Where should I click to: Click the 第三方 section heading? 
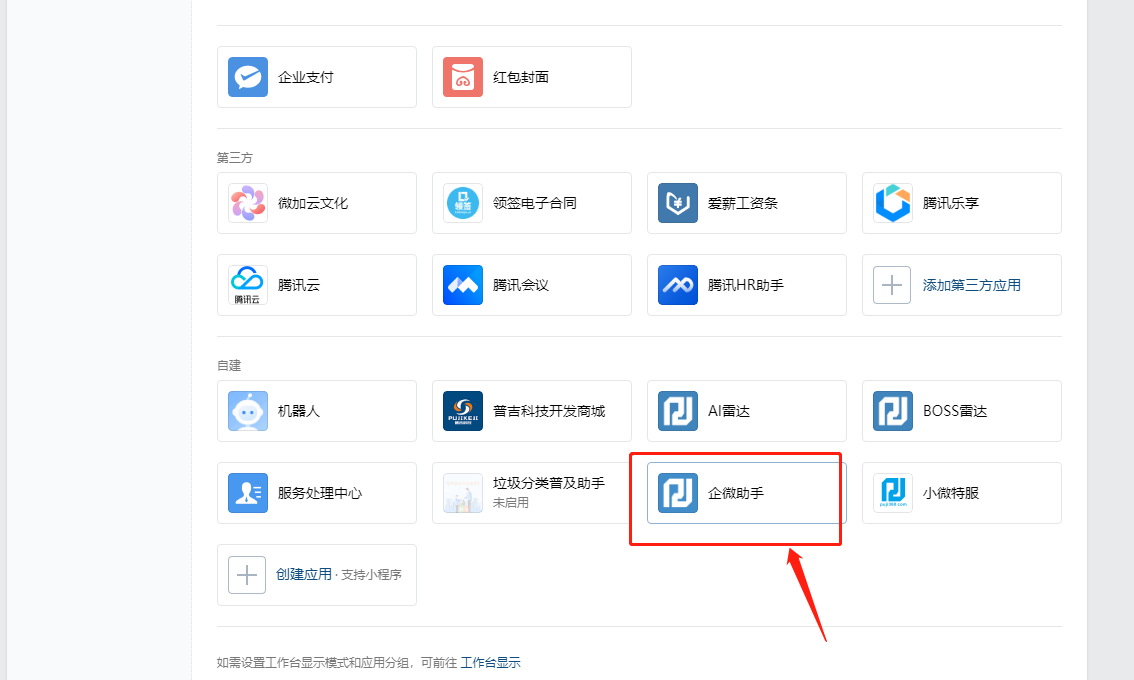point(234,158)
